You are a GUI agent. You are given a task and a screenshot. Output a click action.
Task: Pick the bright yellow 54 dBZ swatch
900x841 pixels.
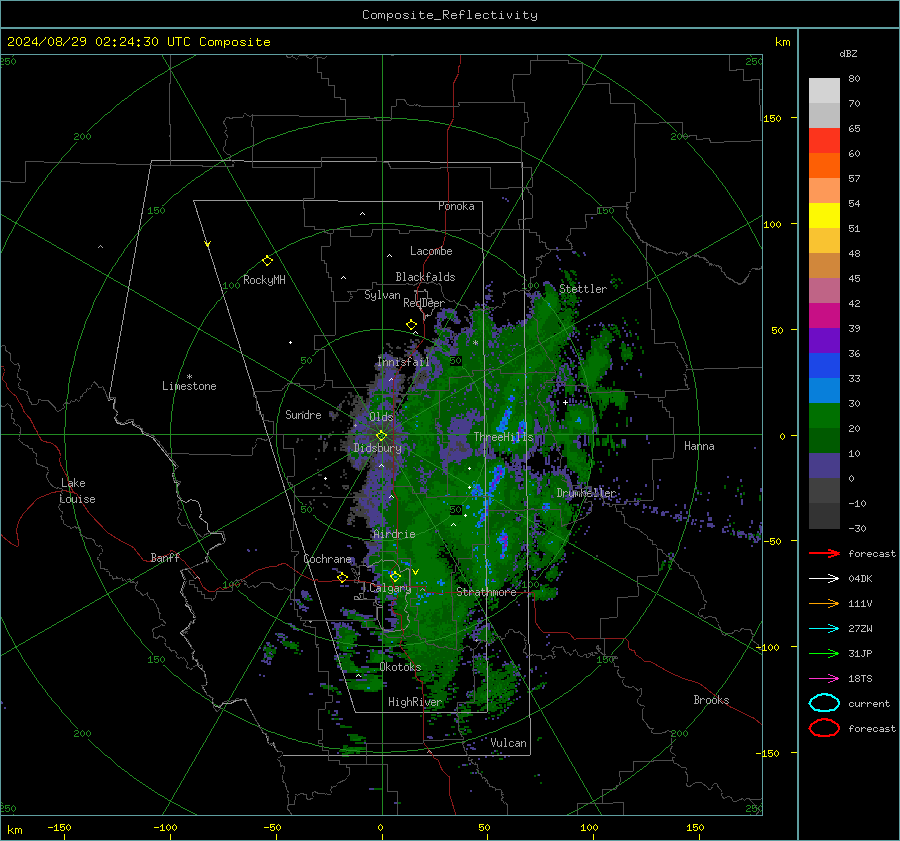pyautogui.click(x=824, y=216)
